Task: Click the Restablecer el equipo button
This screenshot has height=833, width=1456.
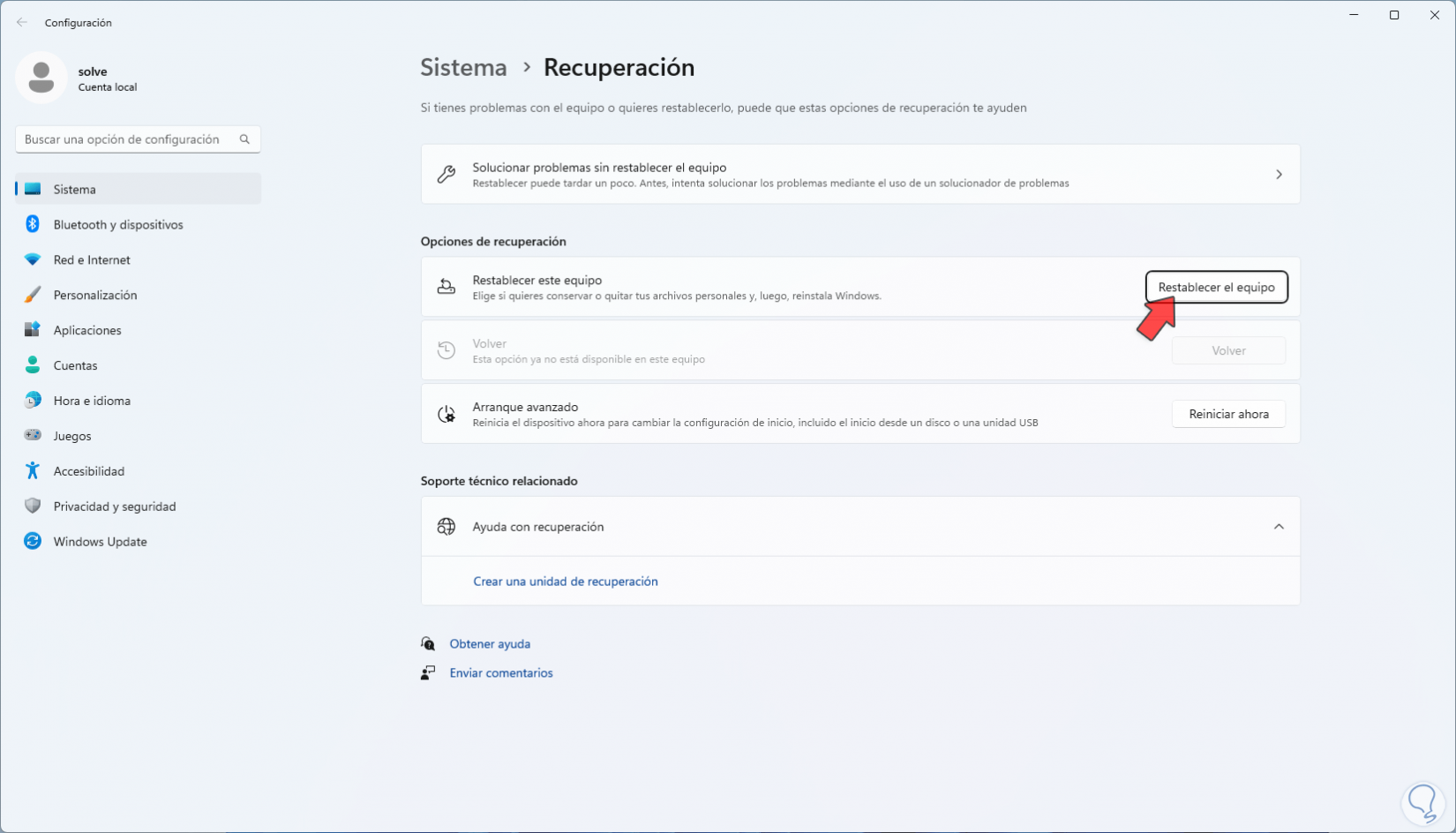Action: point(1216,287)
